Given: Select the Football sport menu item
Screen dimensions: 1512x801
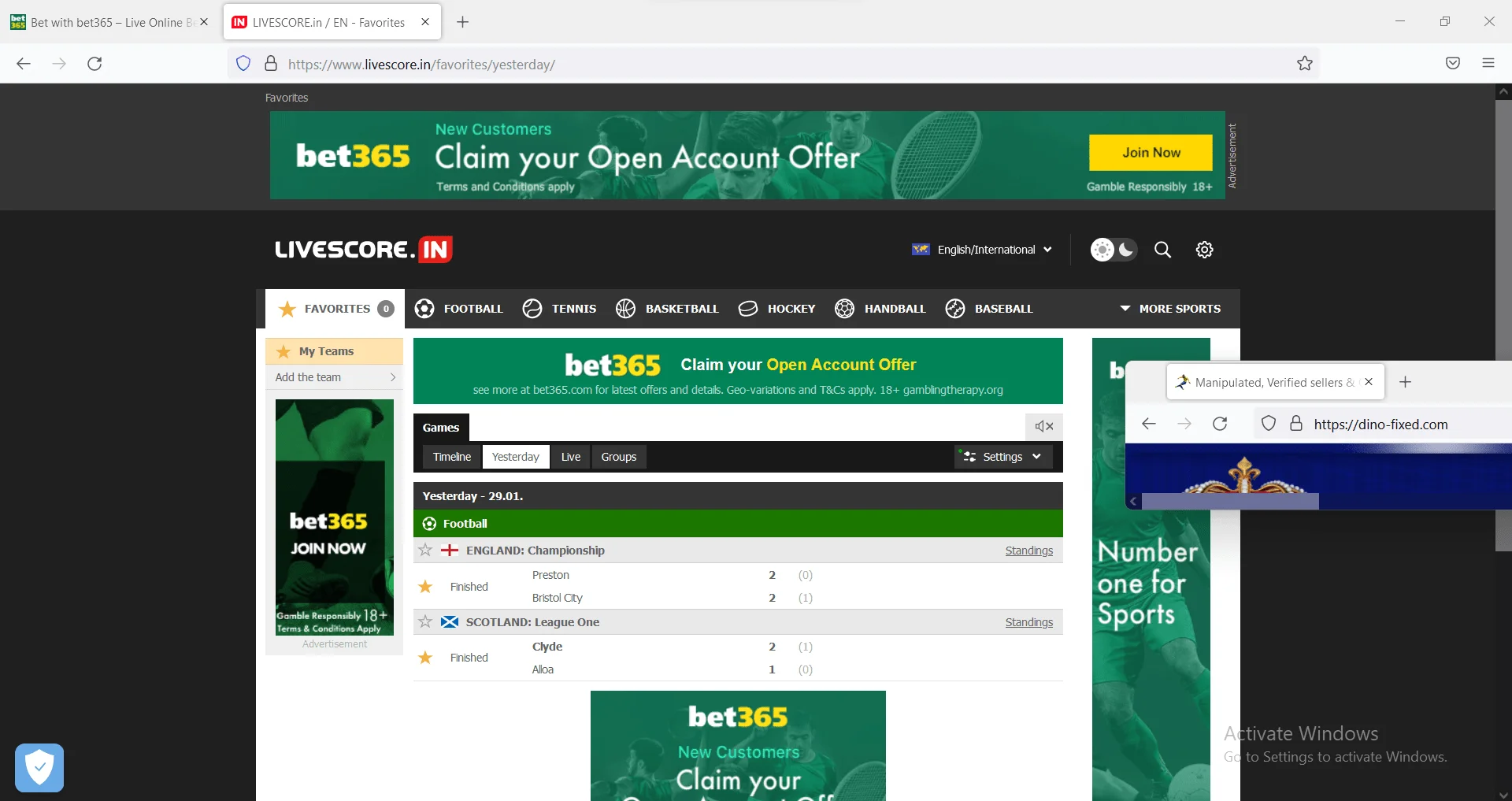Looking at the screenshot, I should click(x=458, y=309).
